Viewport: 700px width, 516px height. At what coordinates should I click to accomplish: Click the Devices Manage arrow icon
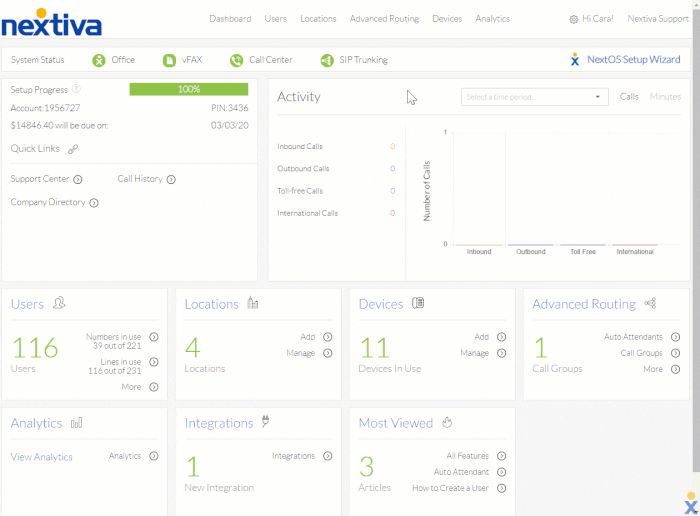click(502, 353)
